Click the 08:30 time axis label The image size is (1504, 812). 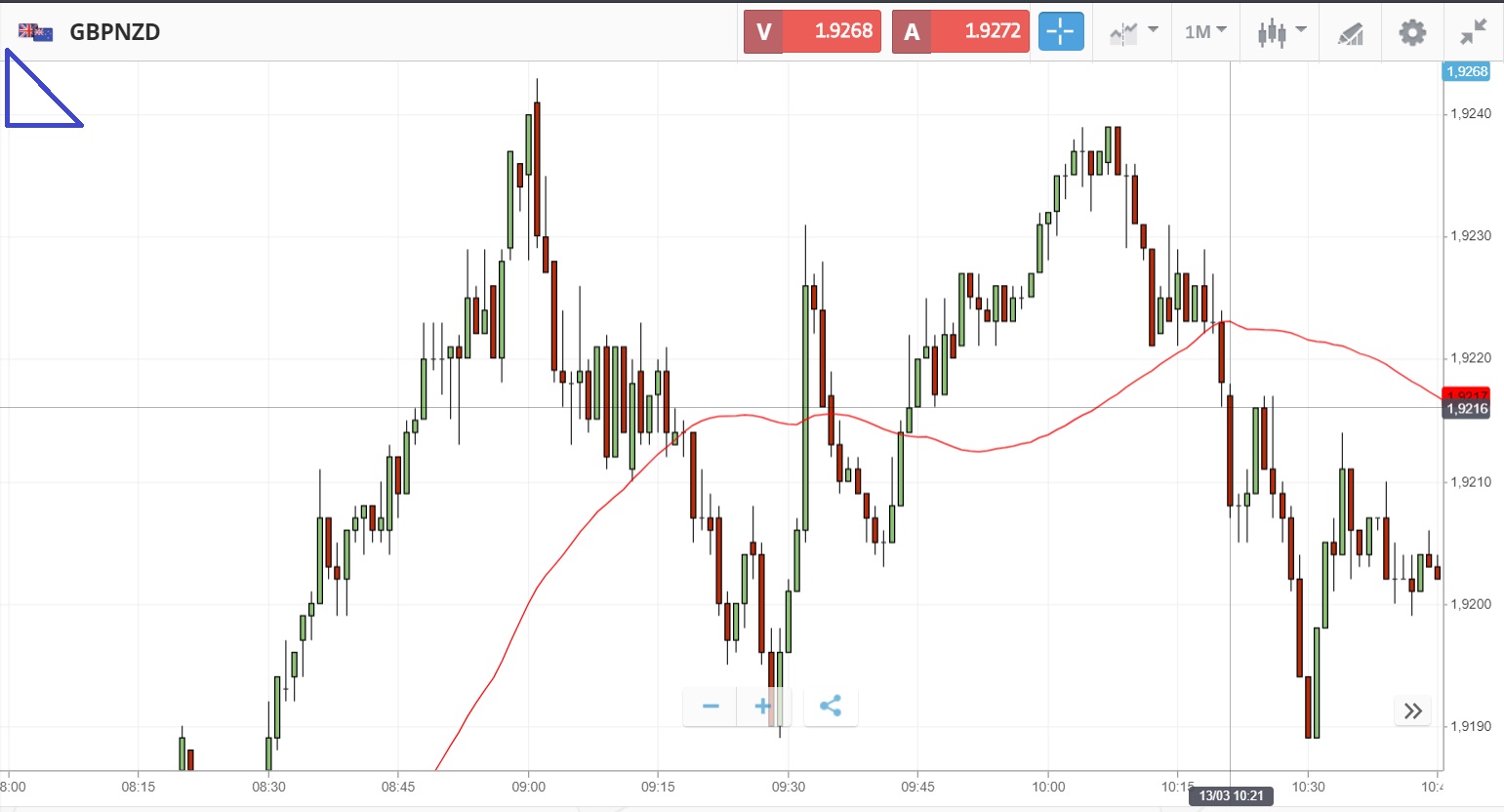click(x=268, y=787)
